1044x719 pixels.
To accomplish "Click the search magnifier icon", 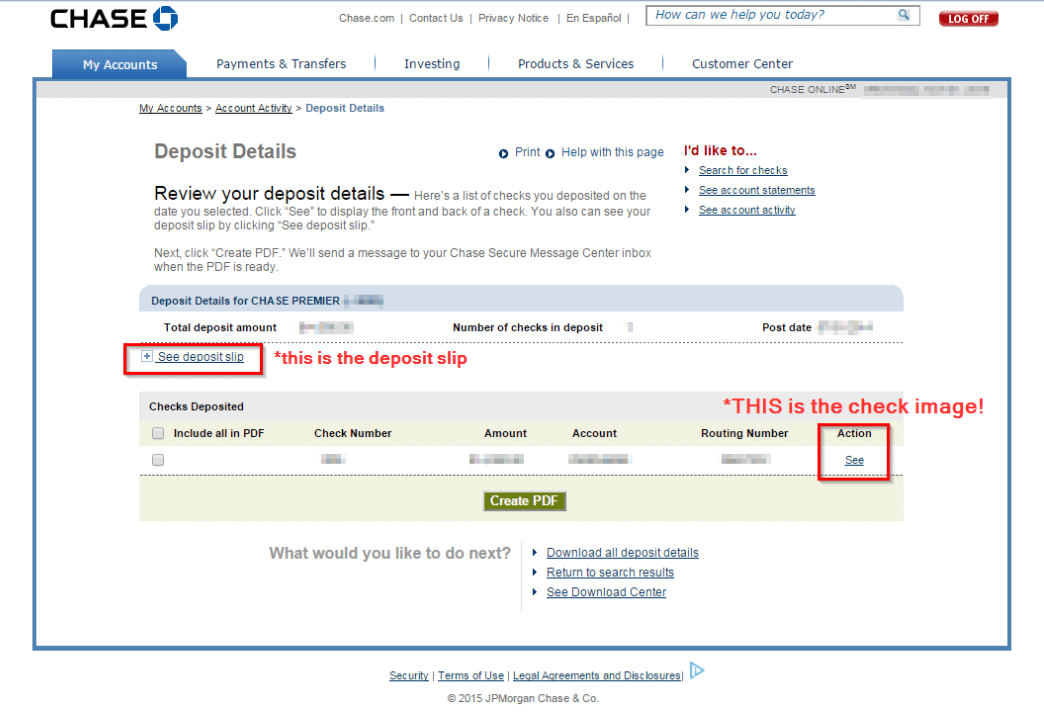I will 903,15.
